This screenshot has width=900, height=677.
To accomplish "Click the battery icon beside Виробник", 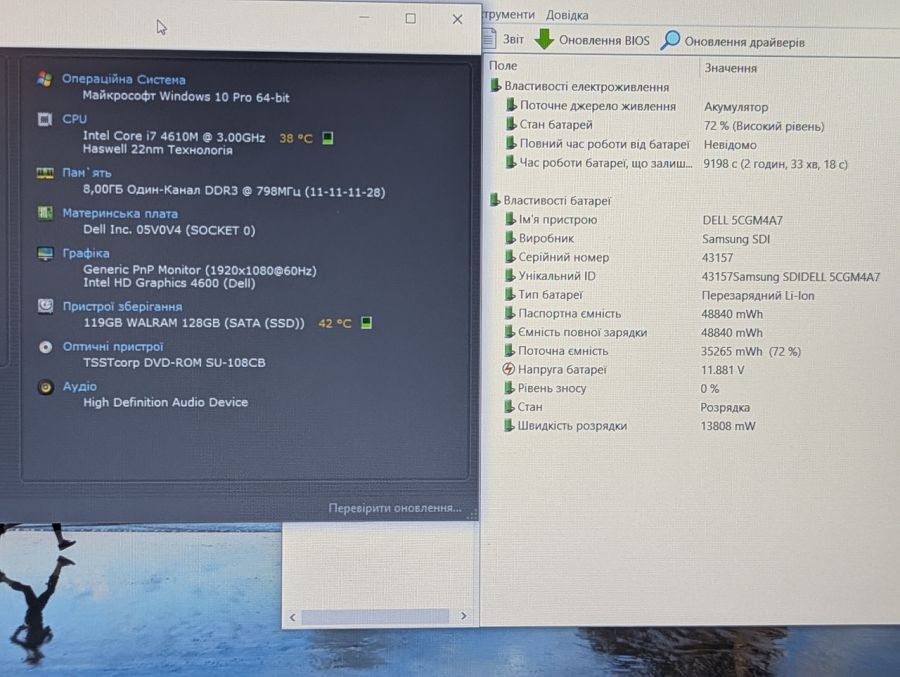I will (510, 238).
